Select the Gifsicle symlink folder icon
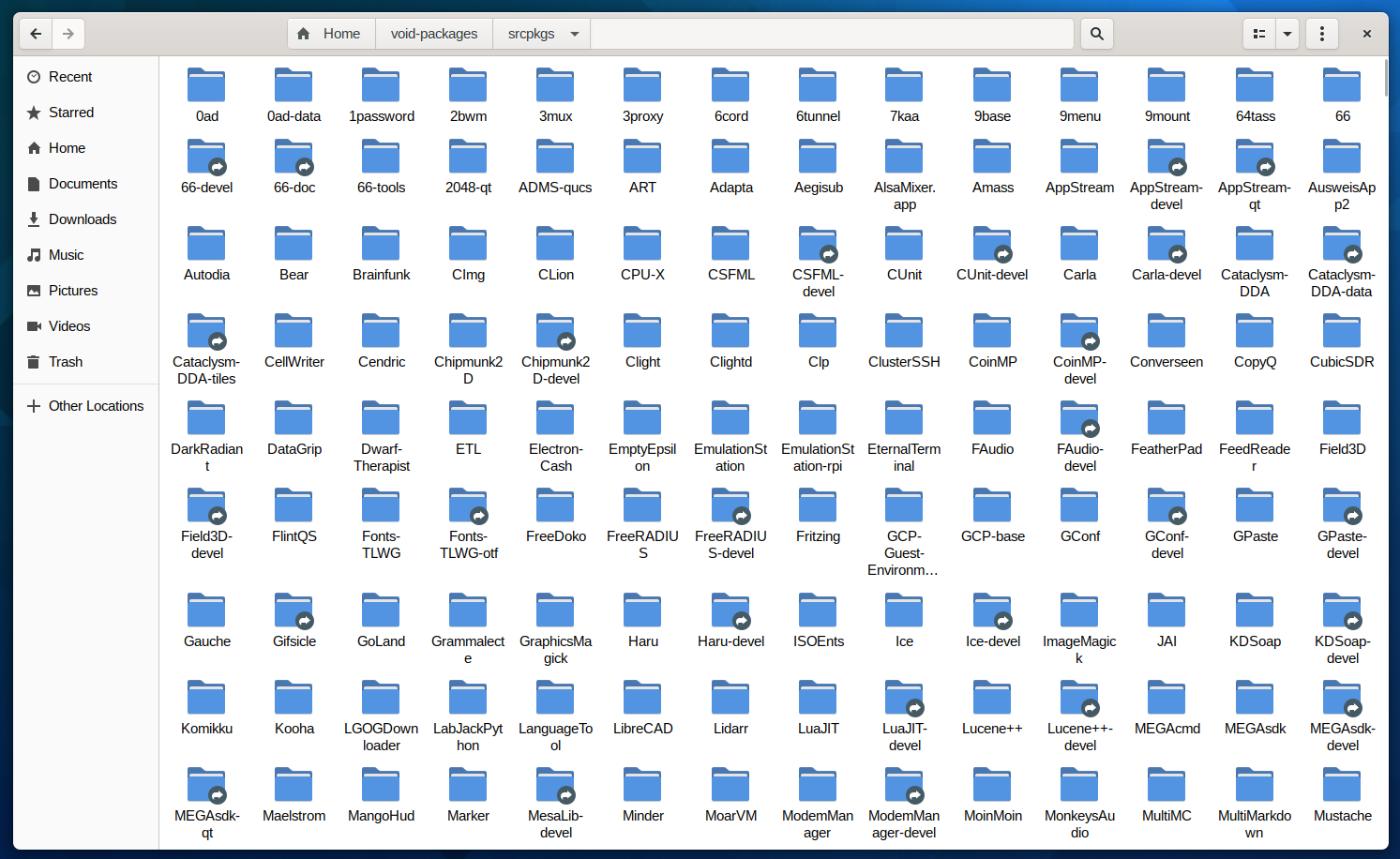The height and width of the screenshot is (859, 1400). pos(294,610)
